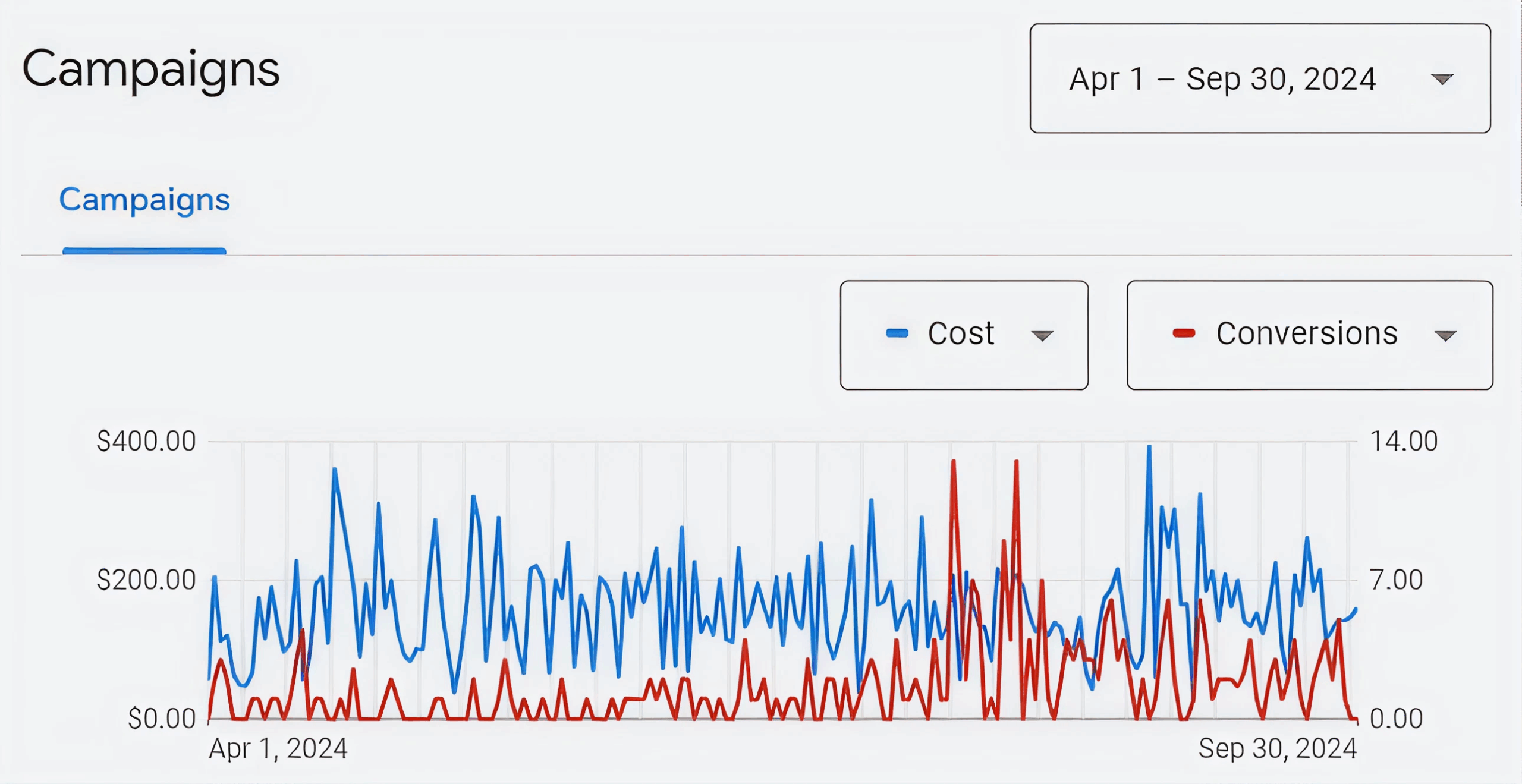Click the highest peak of the blue Cost line

click(1148, 447)
